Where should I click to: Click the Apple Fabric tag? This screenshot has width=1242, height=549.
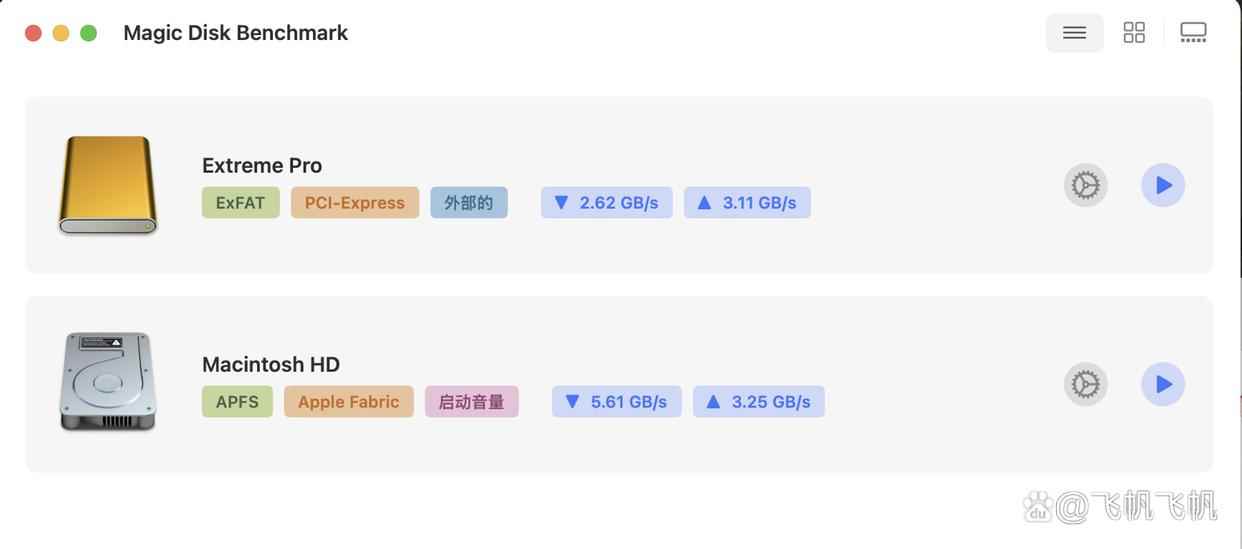tap(349, 402)
